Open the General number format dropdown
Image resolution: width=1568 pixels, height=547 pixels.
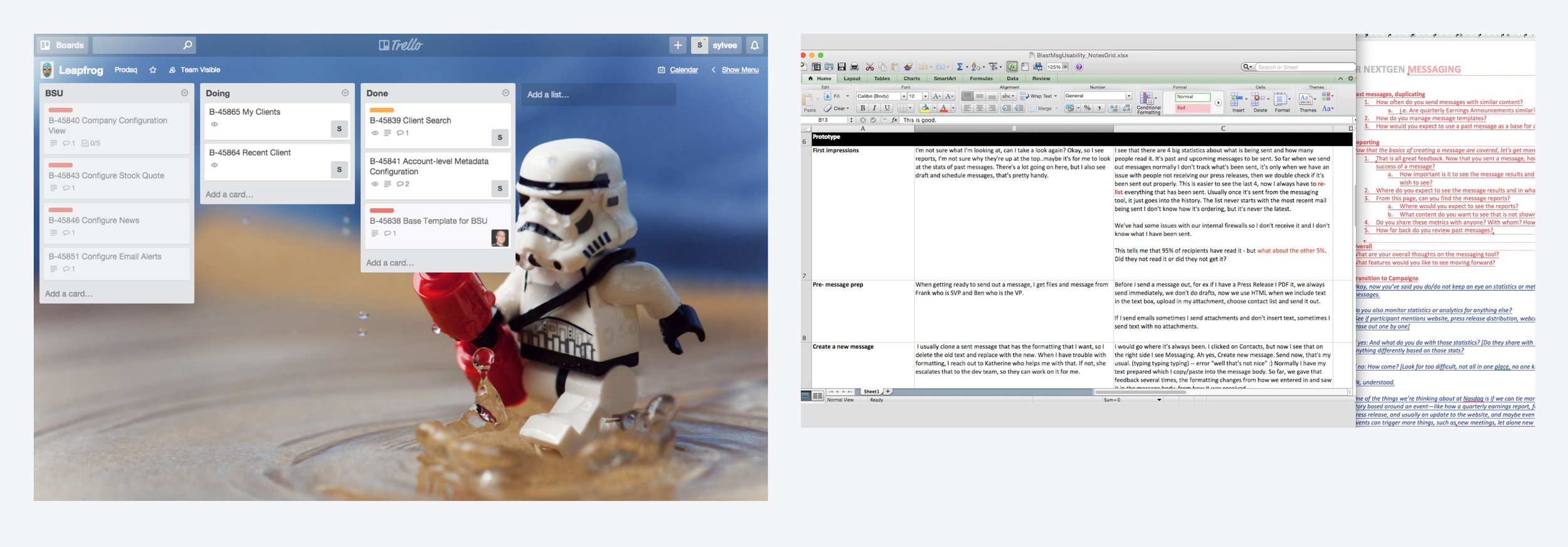pyautogui.click(x=1129, y=96)
